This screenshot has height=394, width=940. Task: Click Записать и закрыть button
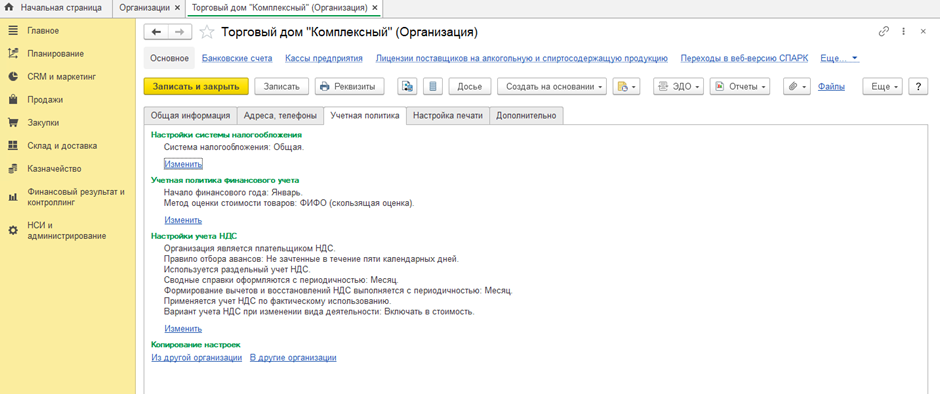[x=195, y=86]
